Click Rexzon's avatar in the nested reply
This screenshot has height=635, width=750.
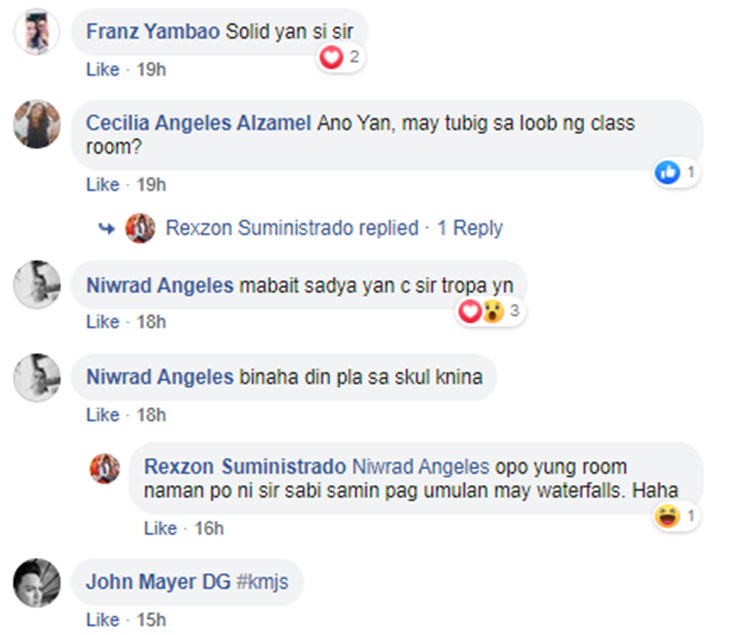pyautogui.click(x=105, y=468)
